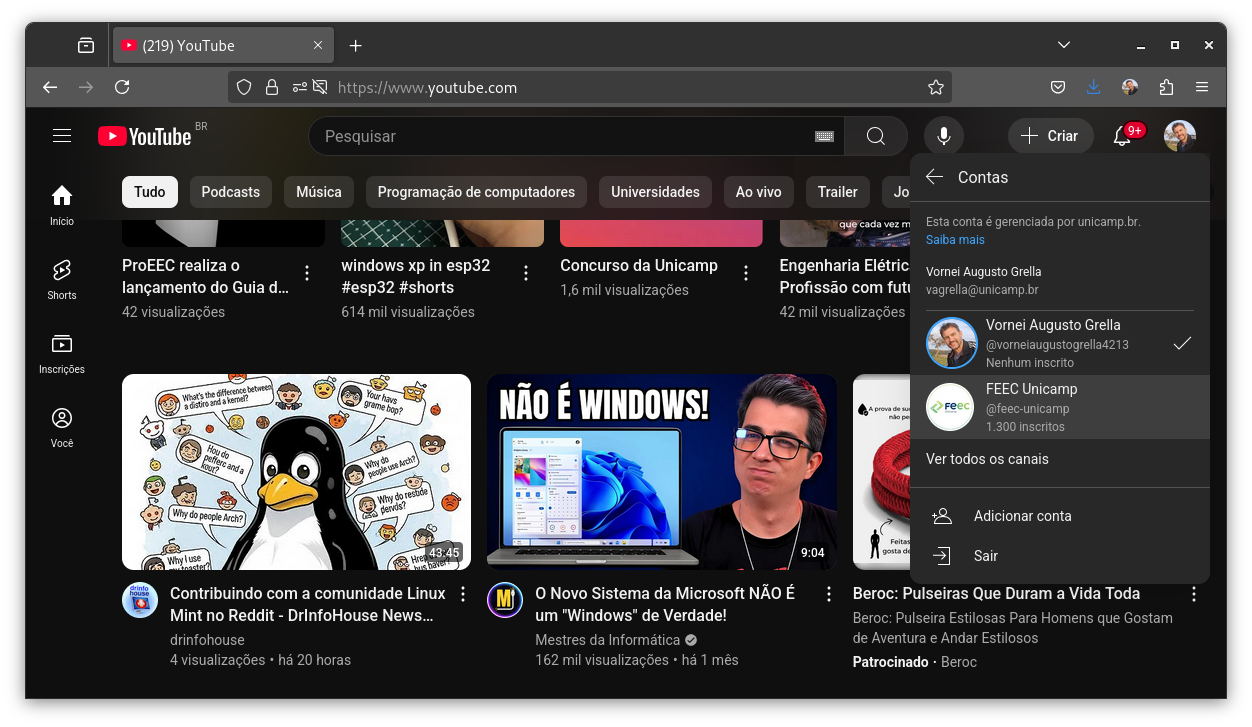Click Adicionar conta
The width and height of the screenshot is (1252, 727).
pos(1060,516)
